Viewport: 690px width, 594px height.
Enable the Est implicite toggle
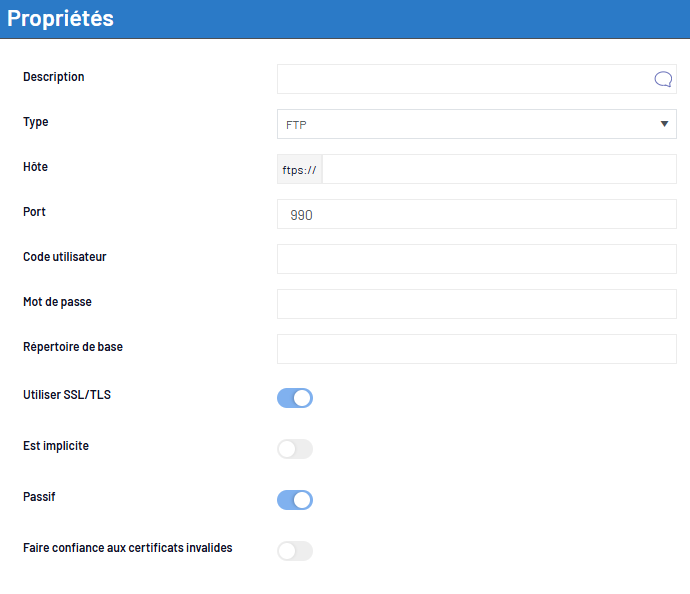295,449
